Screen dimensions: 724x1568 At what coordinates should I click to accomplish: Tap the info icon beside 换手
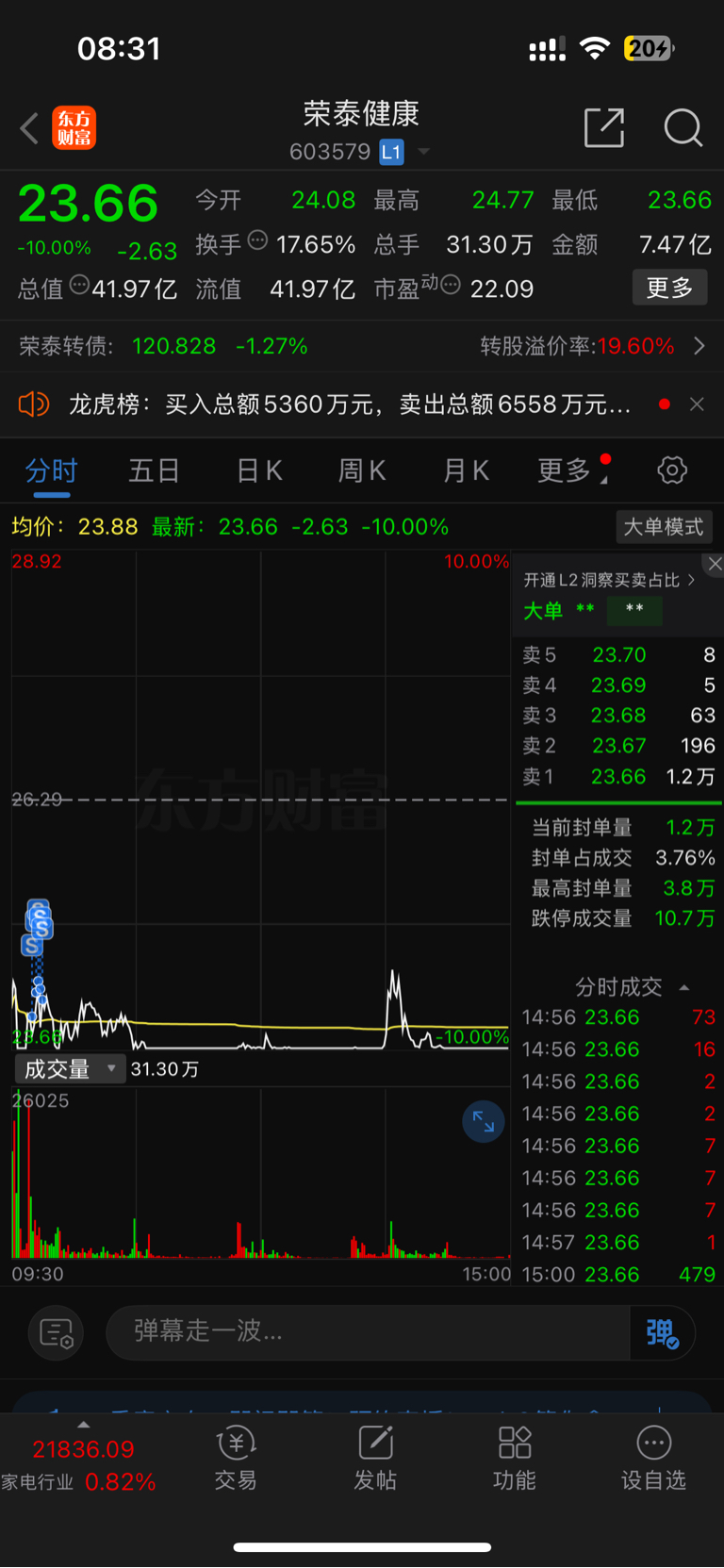[x=257, y=240]
